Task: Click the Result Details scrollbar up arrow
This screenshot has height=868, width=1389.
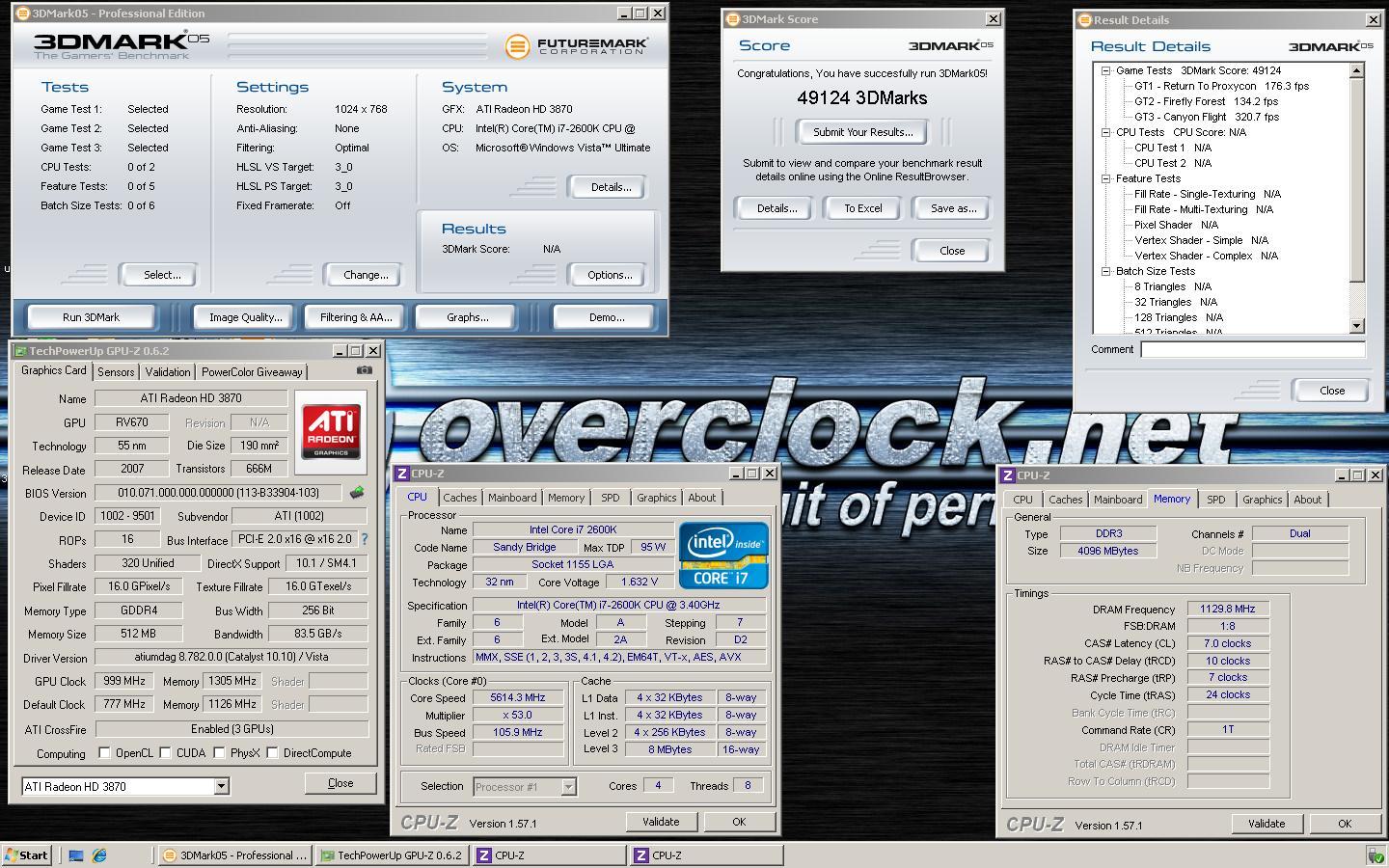Action: point(1357,70)
